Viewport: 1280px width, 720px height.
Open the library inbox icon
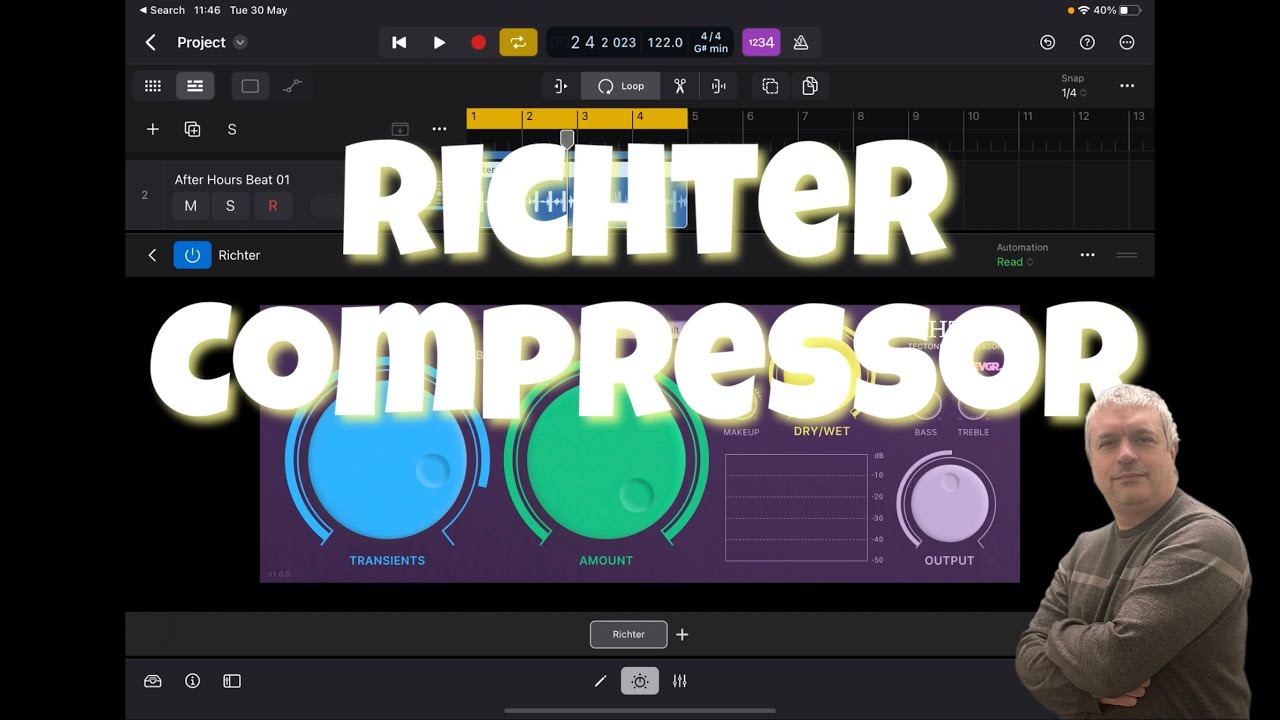tap(153, 681)
